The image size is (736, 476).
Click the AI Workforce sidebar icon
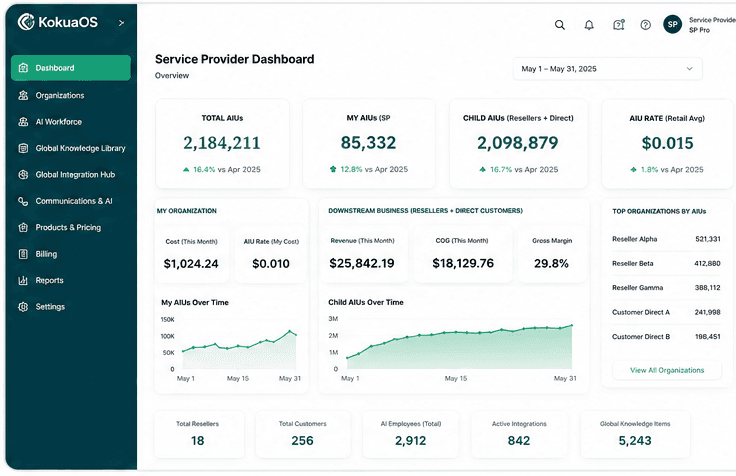[x=23, y=122]
